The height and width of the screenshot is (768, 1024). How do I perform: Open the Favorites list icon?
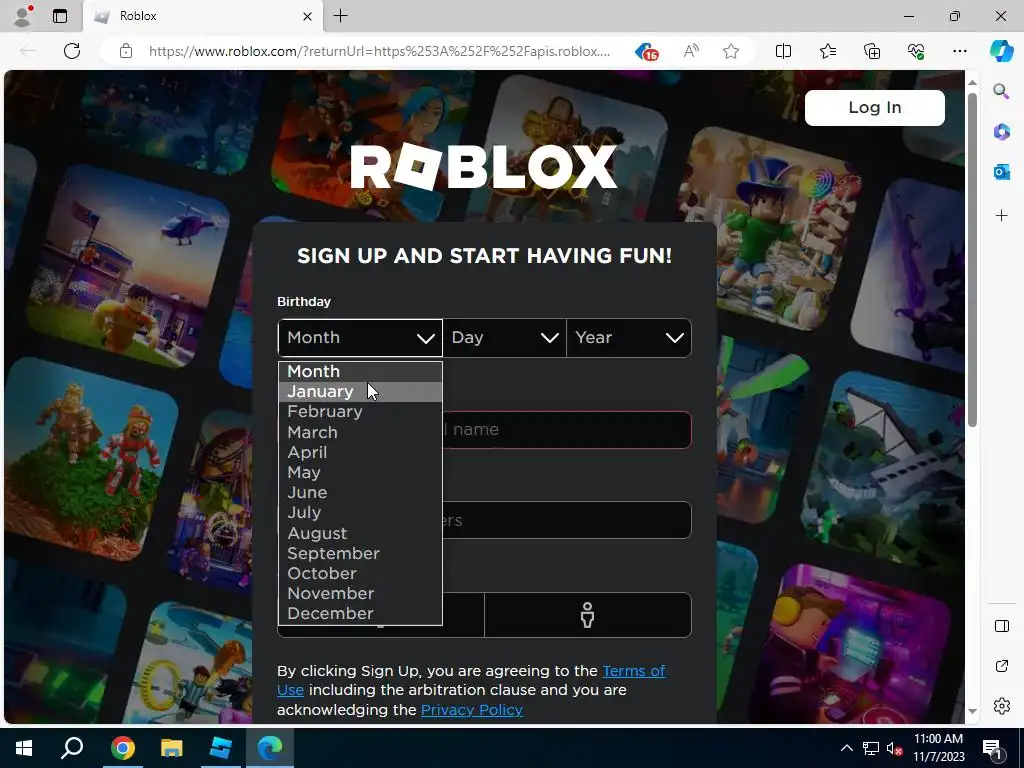827,51
